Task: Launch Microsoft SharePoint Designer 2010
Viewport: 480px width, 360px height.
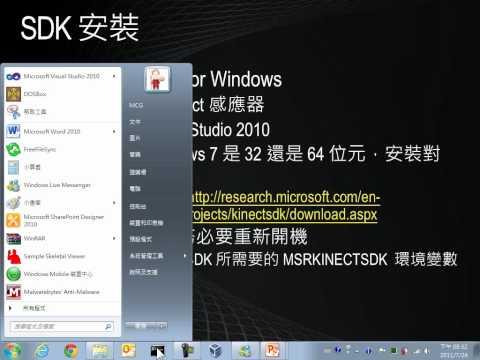Action: [x=62, y=220]
